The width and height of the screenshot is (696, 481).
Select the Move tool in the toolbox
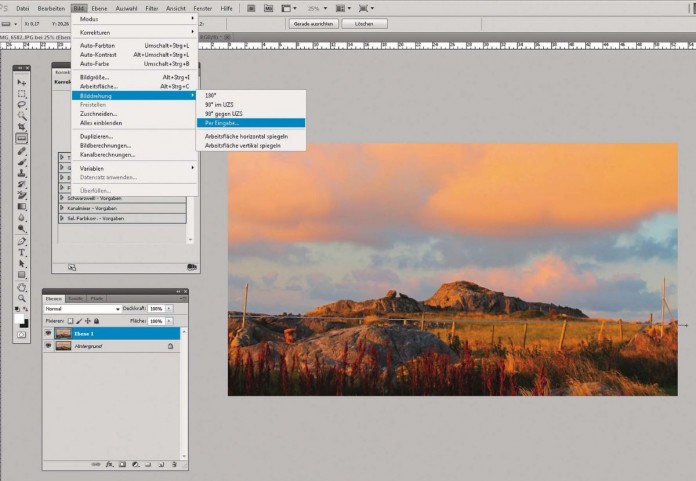point(22,82)
